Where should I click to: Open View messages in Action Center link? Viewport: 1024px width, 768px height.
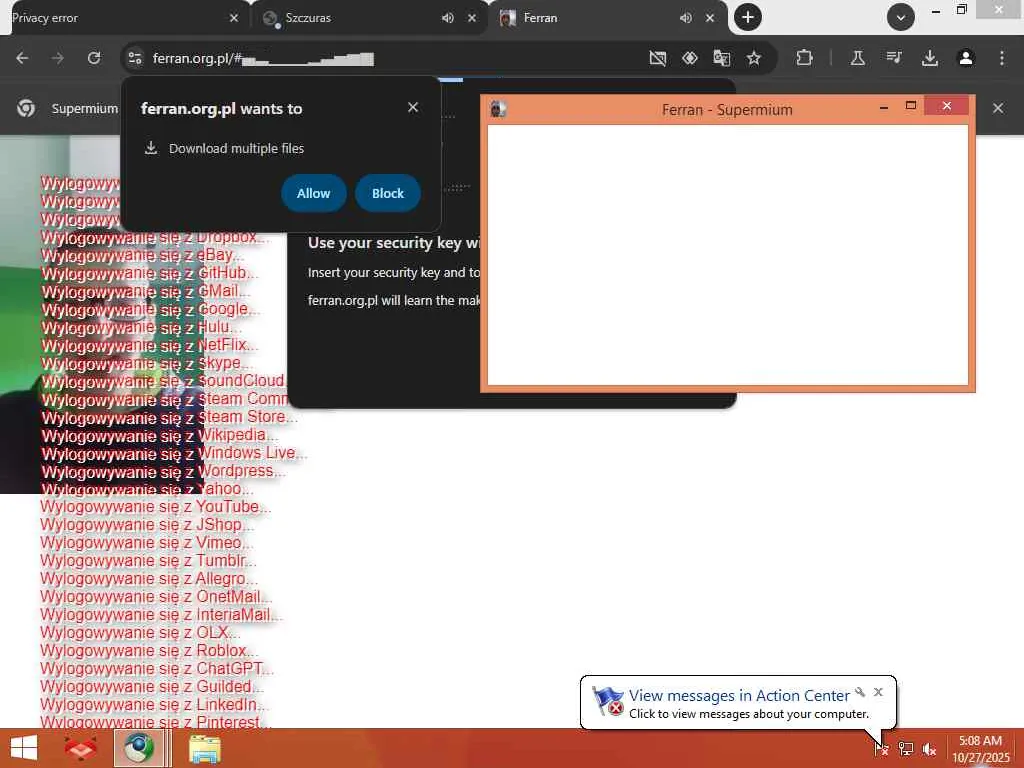(x=739, y=696)
